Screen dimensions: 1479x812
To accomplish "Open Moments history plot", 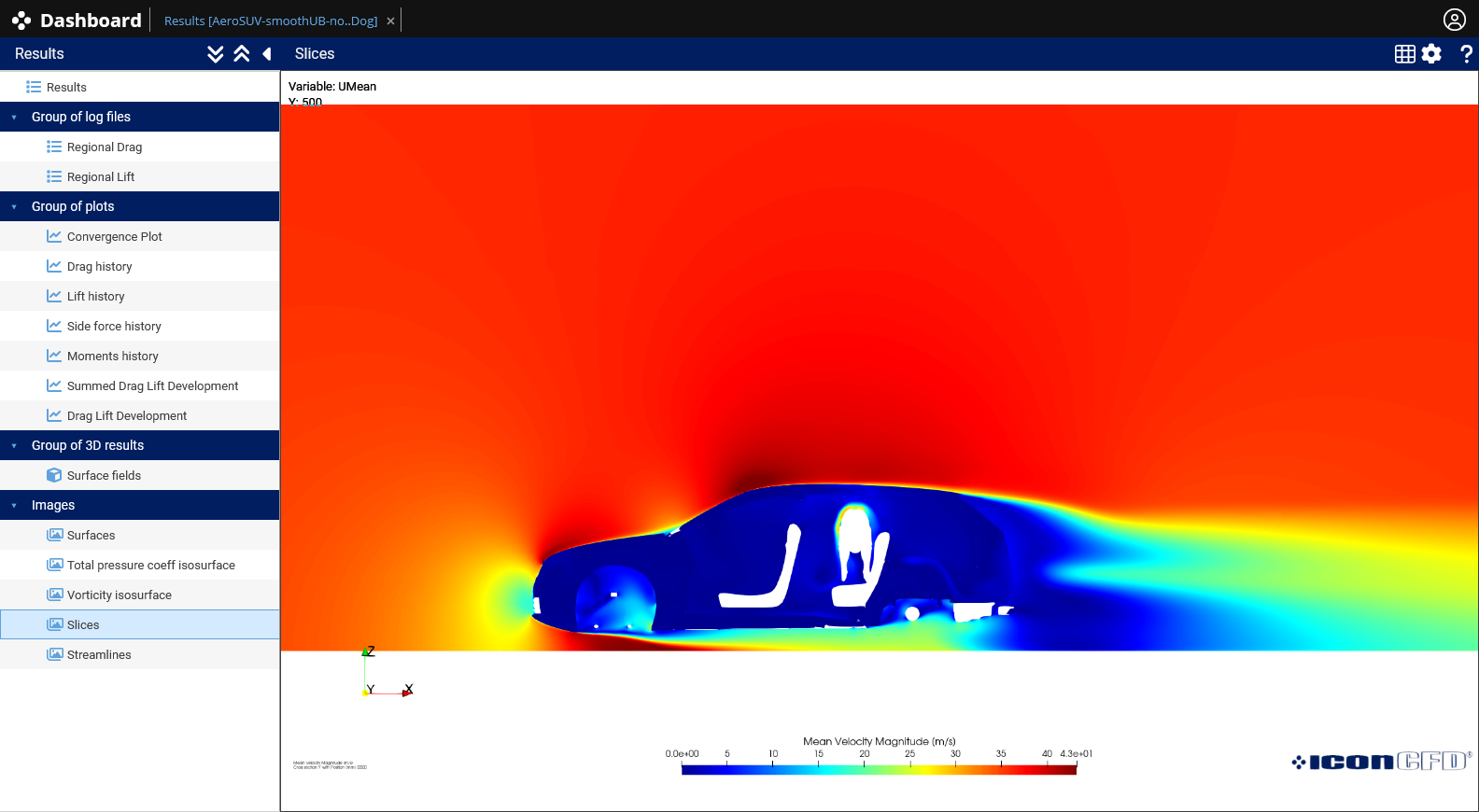I will [140, 356].
